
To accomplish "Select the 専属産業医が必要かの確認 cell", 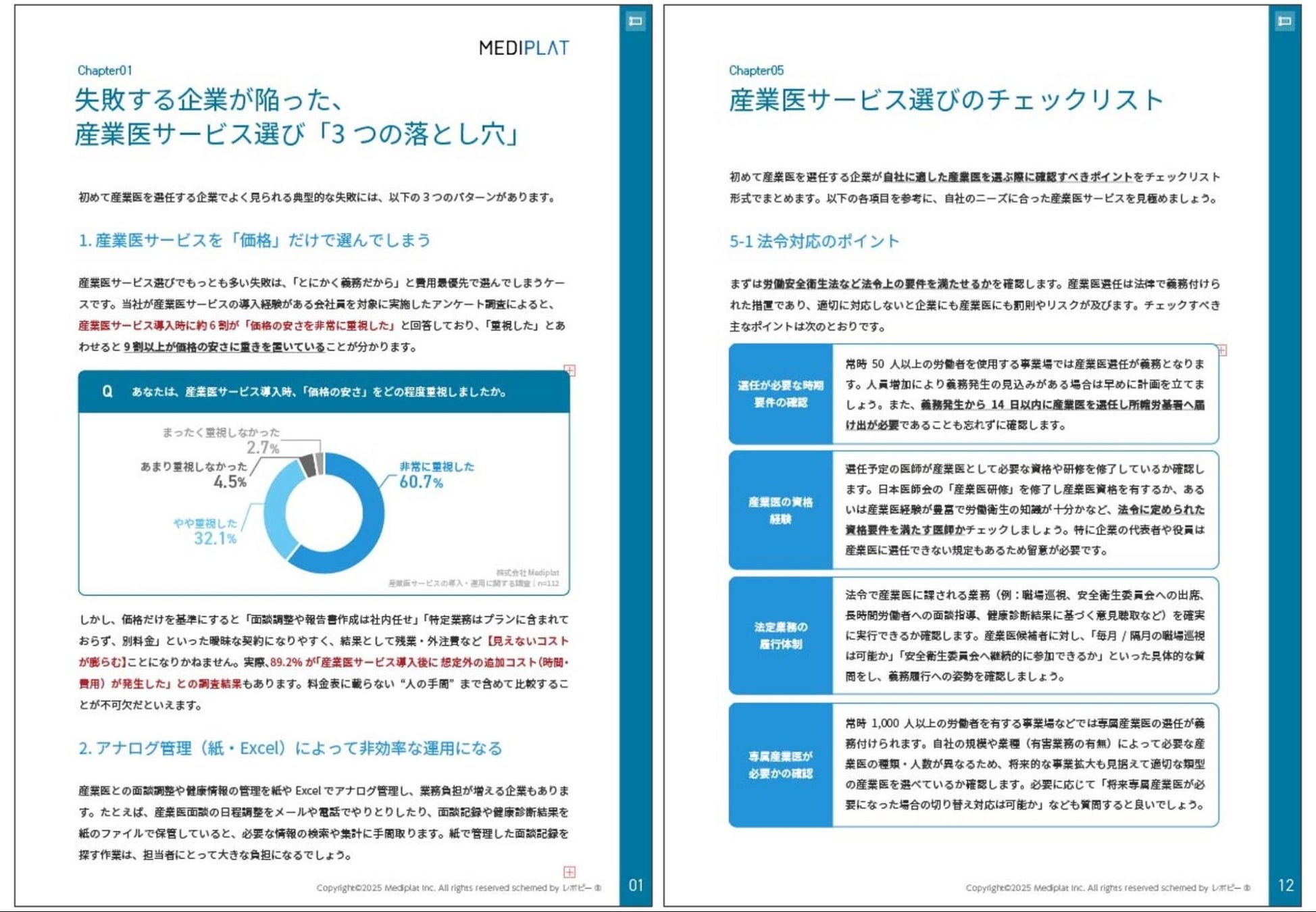I will (x=780, y=765).
